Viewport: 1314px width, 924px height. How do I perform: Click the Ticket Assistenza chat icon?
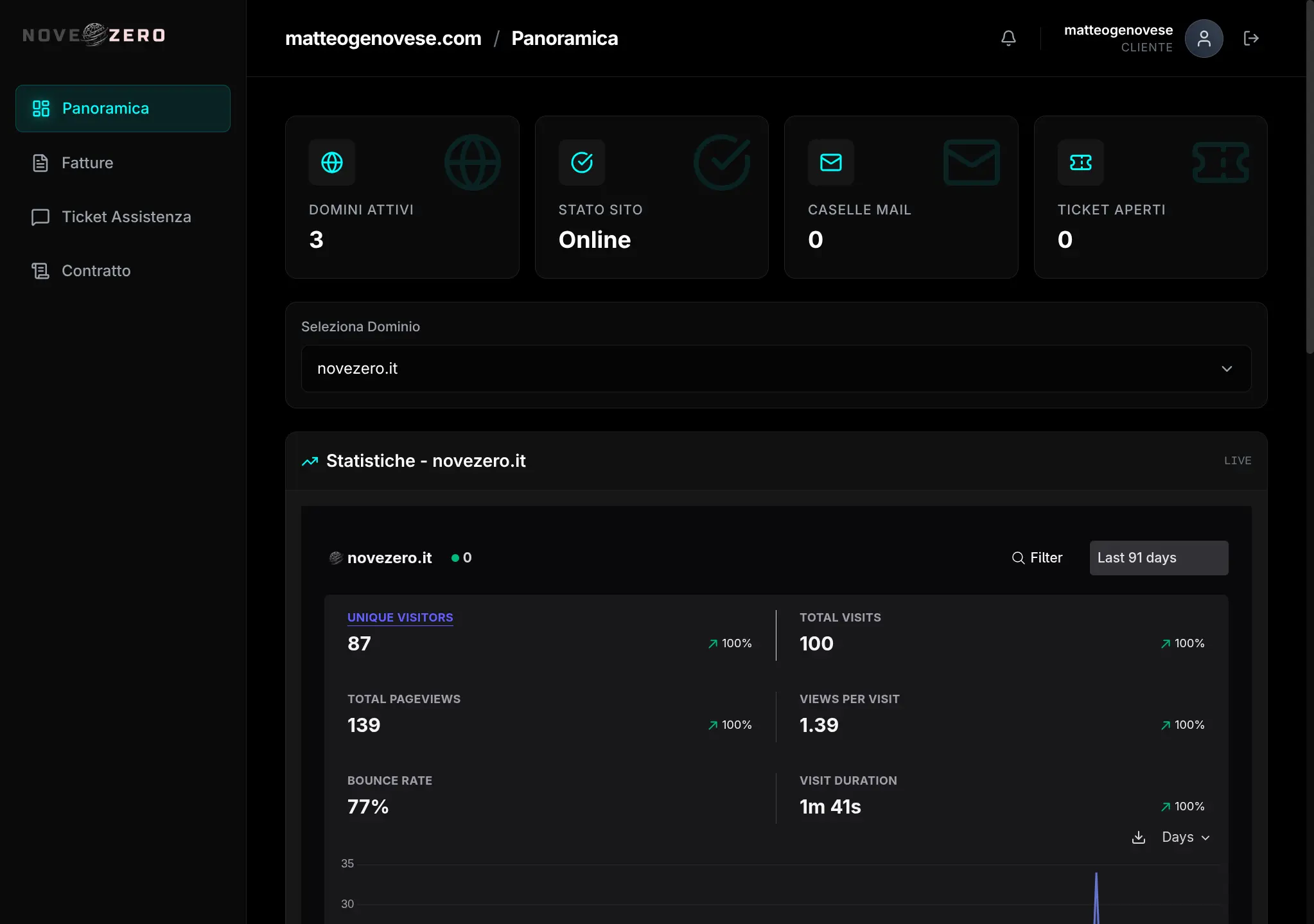click(40, 217)
